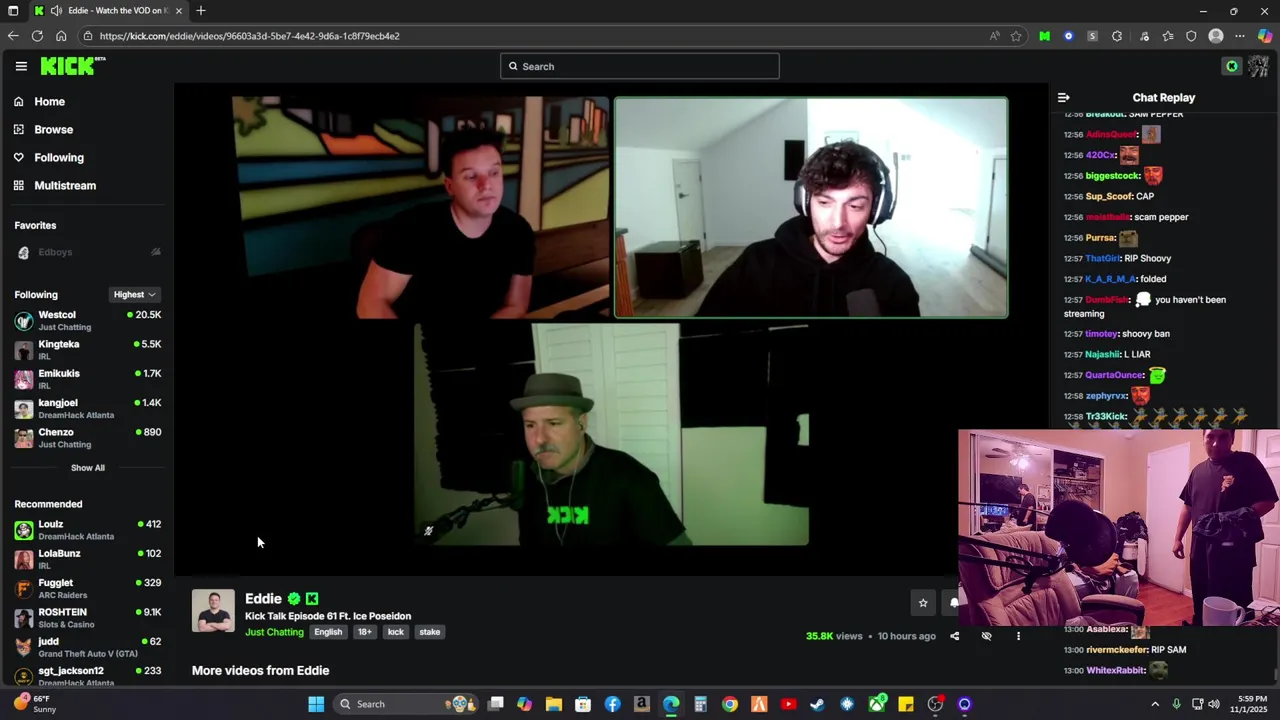
Task: Toggle Read aloud in address bar
Action: [994, 36]
